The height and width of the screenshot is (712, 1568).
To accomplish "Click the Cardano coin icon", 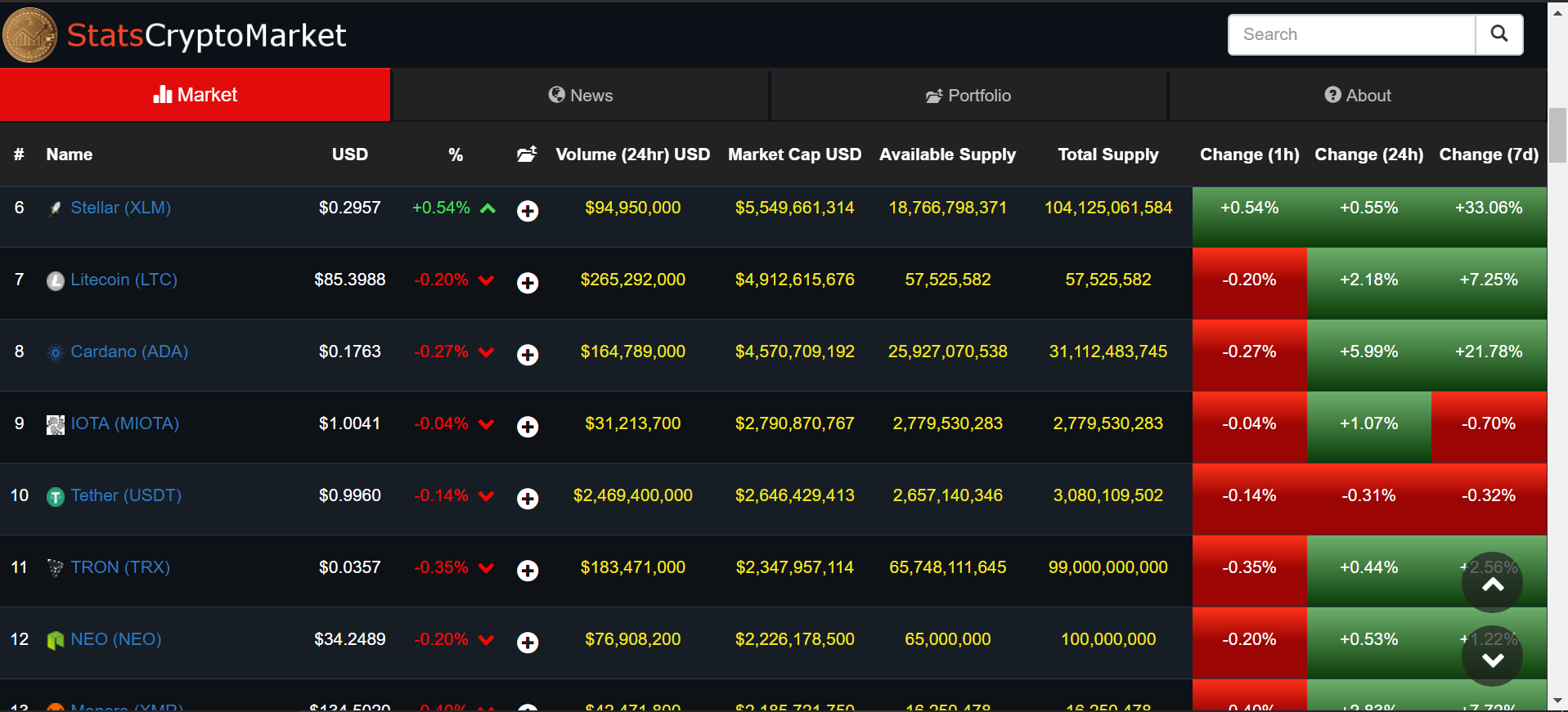I will [56, 353].
